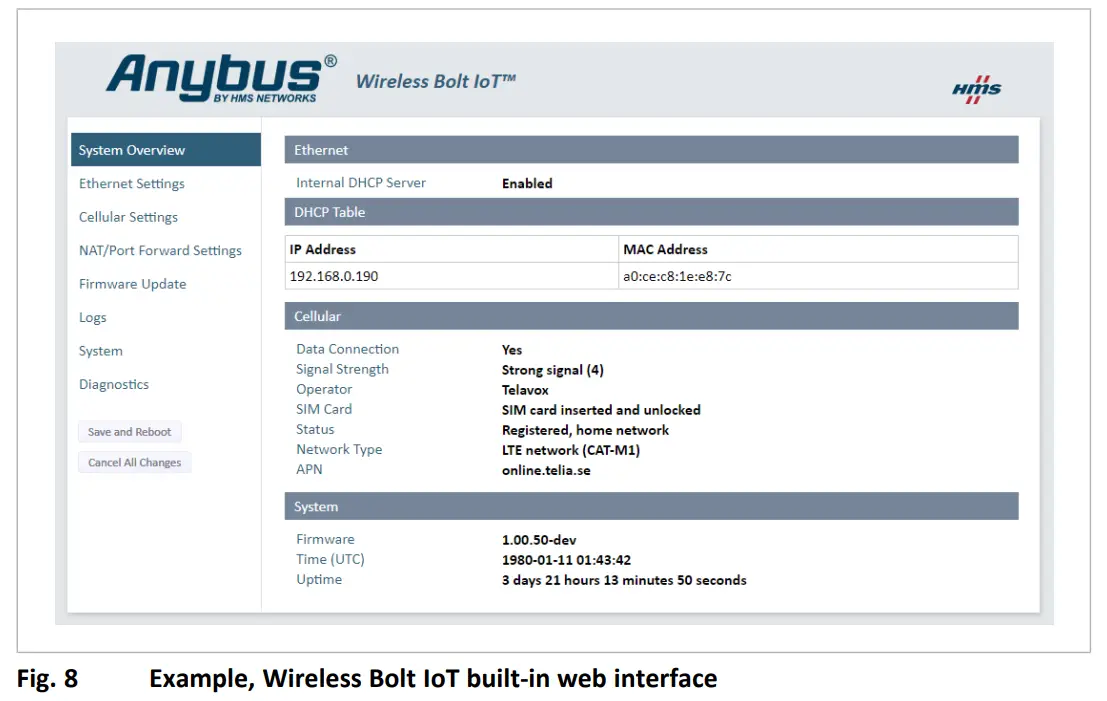
Task: Select the MAC Address a0:ce:c8:1e:e8:7c cell
Action: (x=682, y=276)
